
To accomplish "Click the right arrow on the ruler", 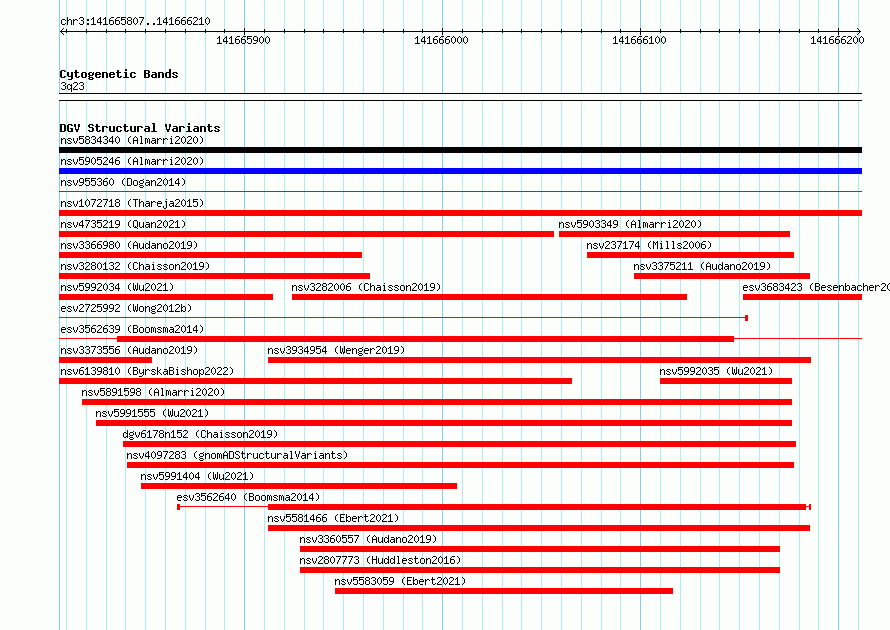I will [858, 31].
